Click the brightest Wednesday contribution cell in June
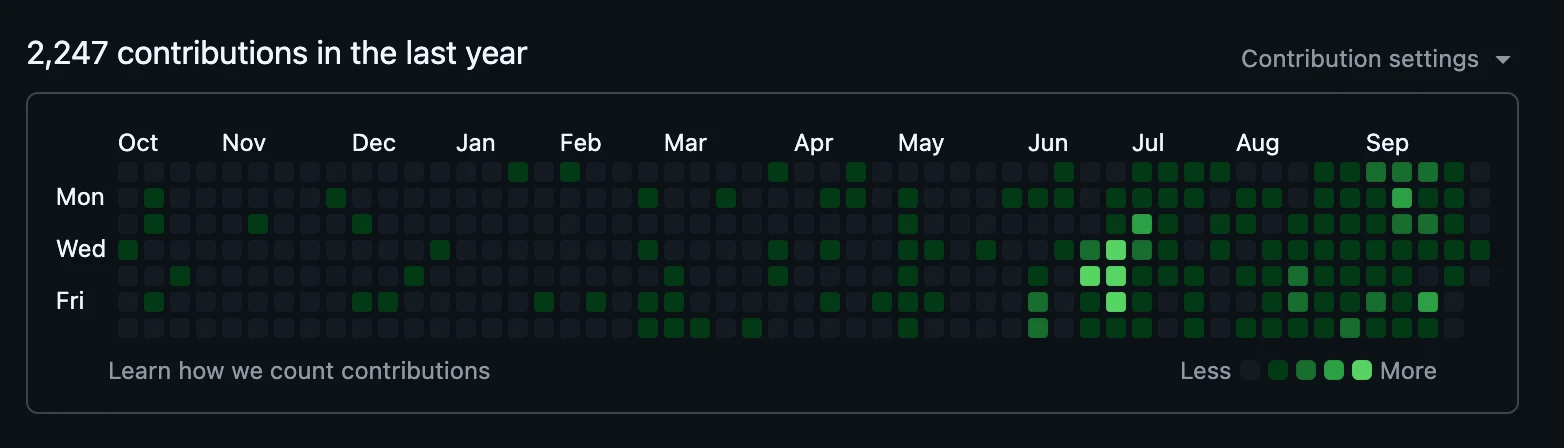This screenshot has height=448, width=1564. pyautogui.click(x=1116, y=249)
